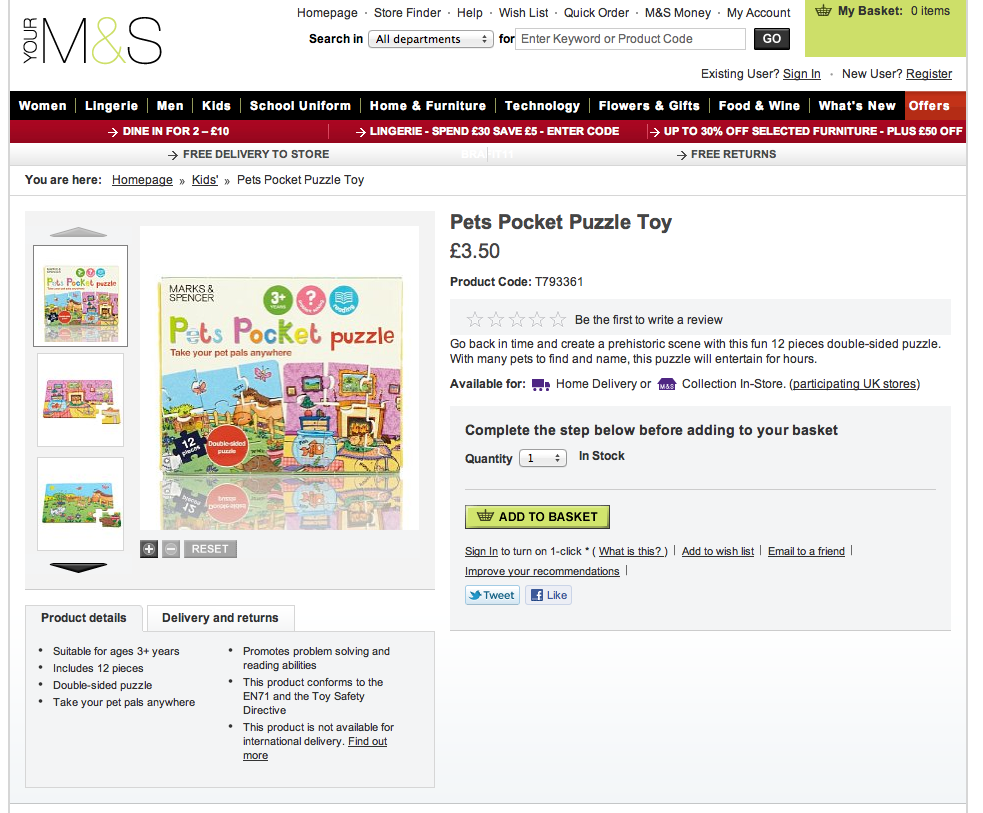Screen dimensions: 983x813
Task: Click the Dine in for 2 - £10 promo
Action: pos(169,132)
